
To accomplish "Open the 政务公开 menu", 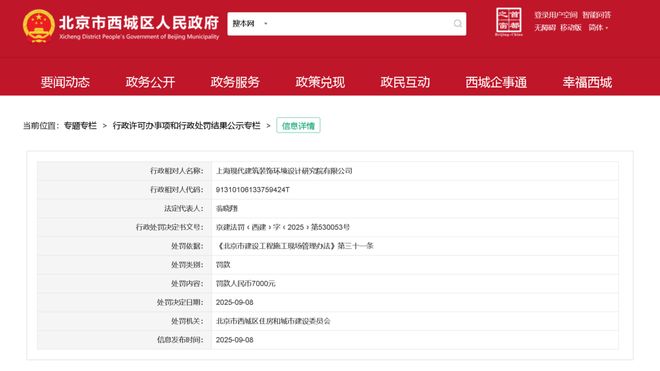I will tap(150, 82).
